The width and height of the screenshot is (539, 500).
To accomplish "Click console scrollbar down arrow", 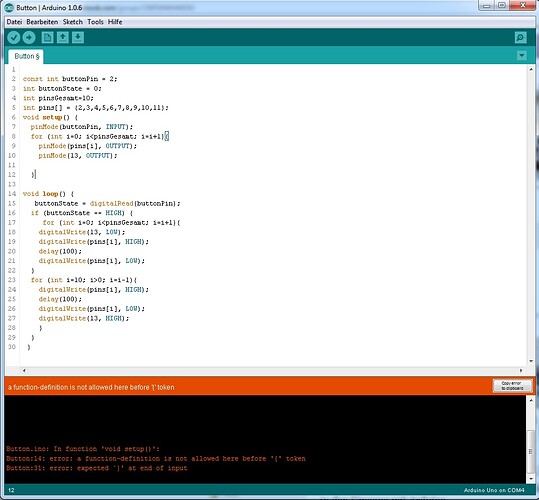I will tap(531, 478).
